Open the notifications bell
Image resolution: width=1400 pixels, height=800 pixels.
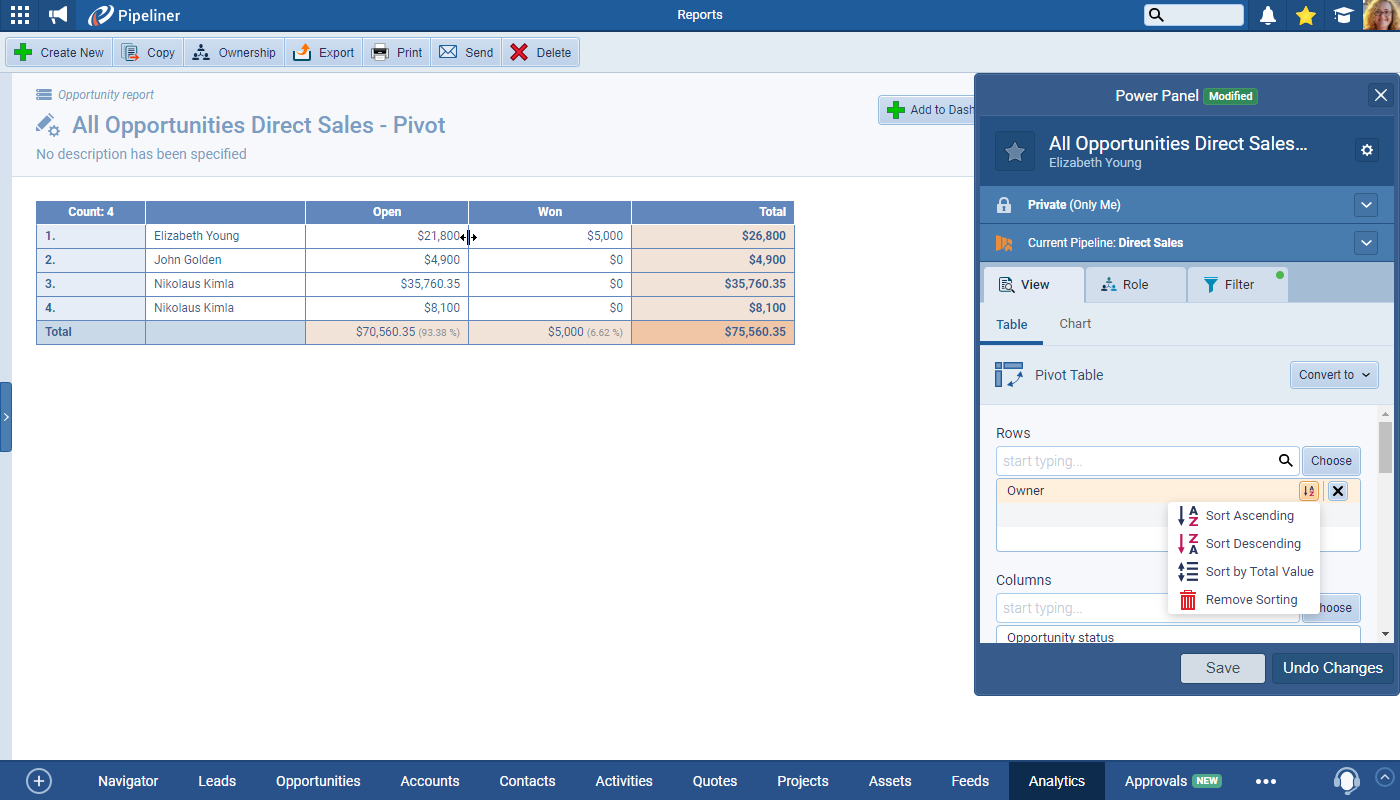pyautogui.click(x=1268, y=15)
